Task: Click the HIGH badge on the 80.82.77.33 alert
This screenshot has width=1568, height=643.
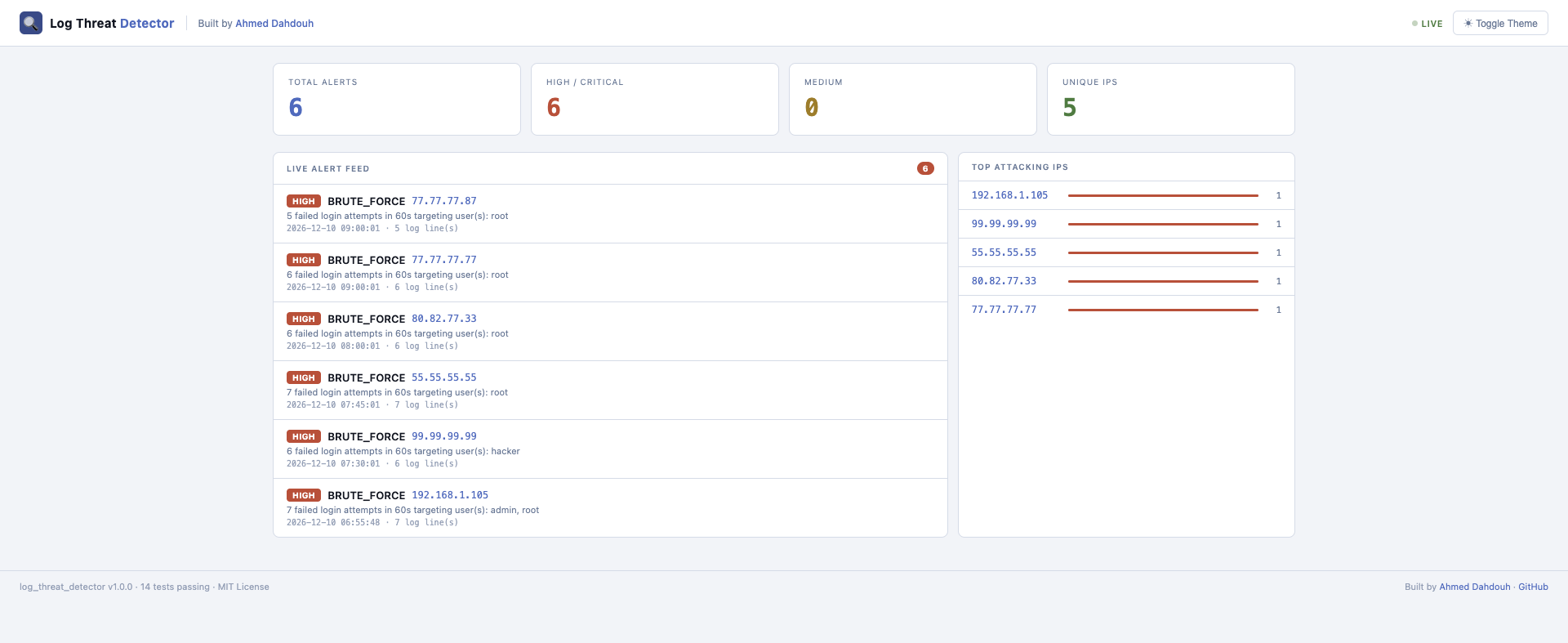Action: (304, 319)
